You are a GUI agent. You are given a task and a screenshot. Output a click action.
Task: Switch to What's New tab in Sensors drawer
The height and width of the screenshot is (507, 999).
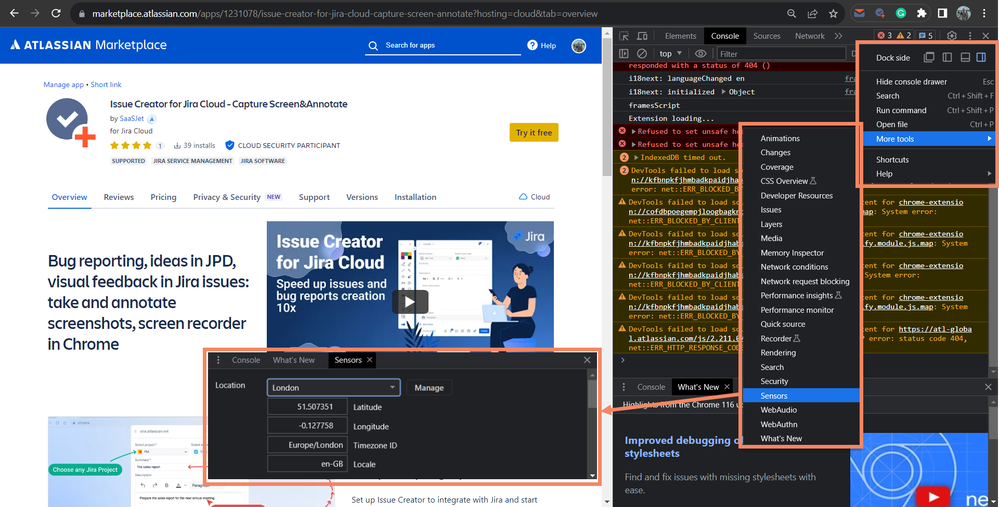pyautogui.click(x=294, y=360)
